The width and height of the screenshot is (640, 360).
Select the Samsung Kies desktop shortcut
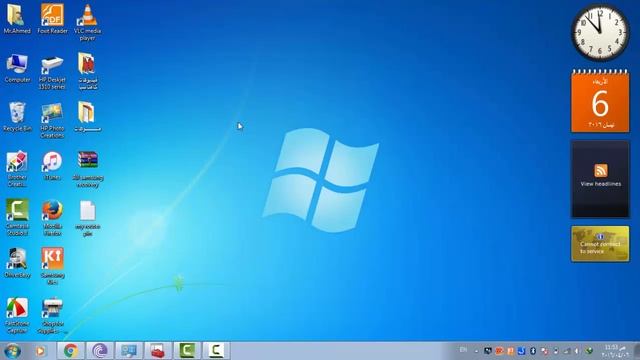[52, 266]
